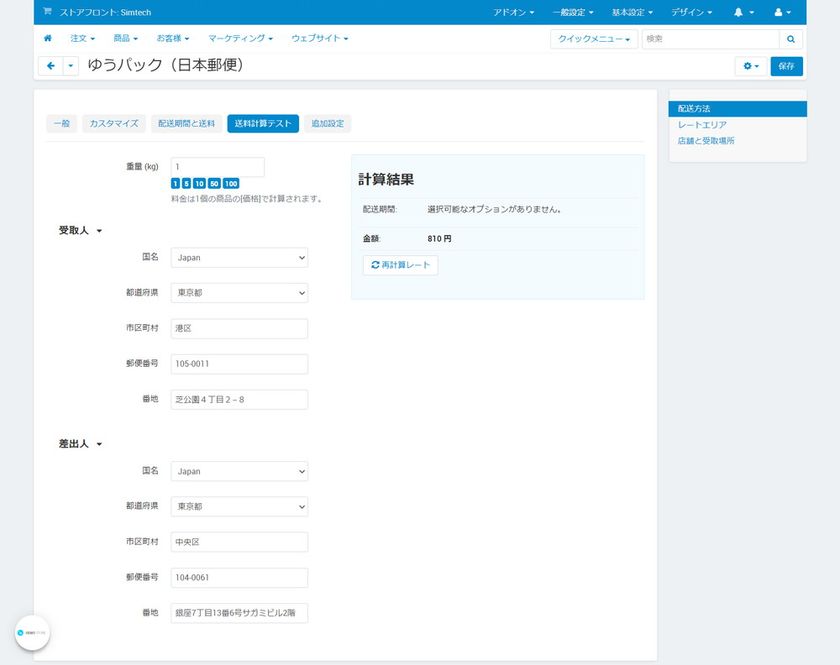The width and height of the screenshot is (840, 665).
Task: Click the home icon in navigation bar
Action: pos(47,38)
